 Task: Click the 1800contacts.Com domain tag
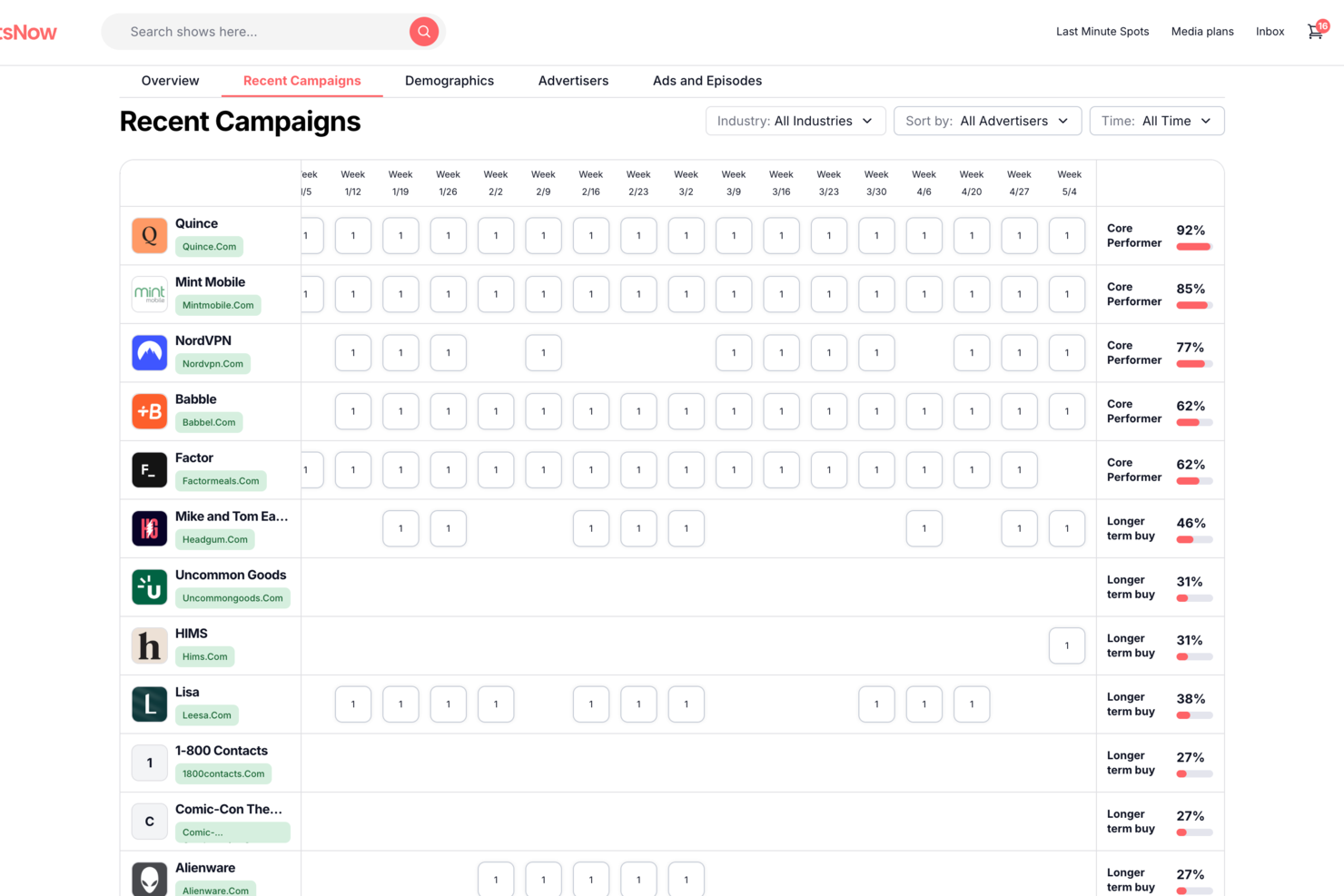(x=223, y=773)
